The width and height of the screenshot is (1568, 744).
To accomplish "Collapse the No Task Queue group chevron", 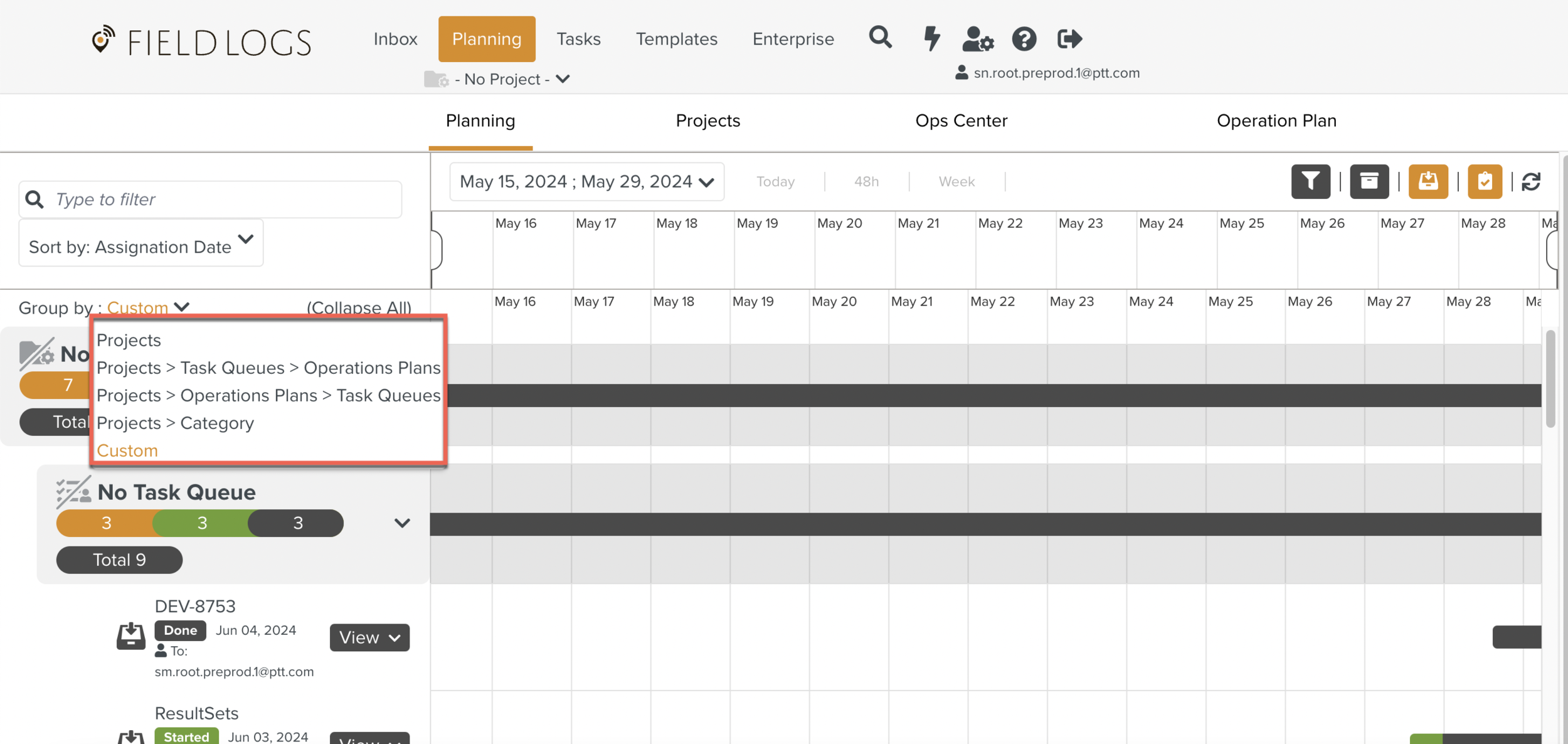I will 402,523.
